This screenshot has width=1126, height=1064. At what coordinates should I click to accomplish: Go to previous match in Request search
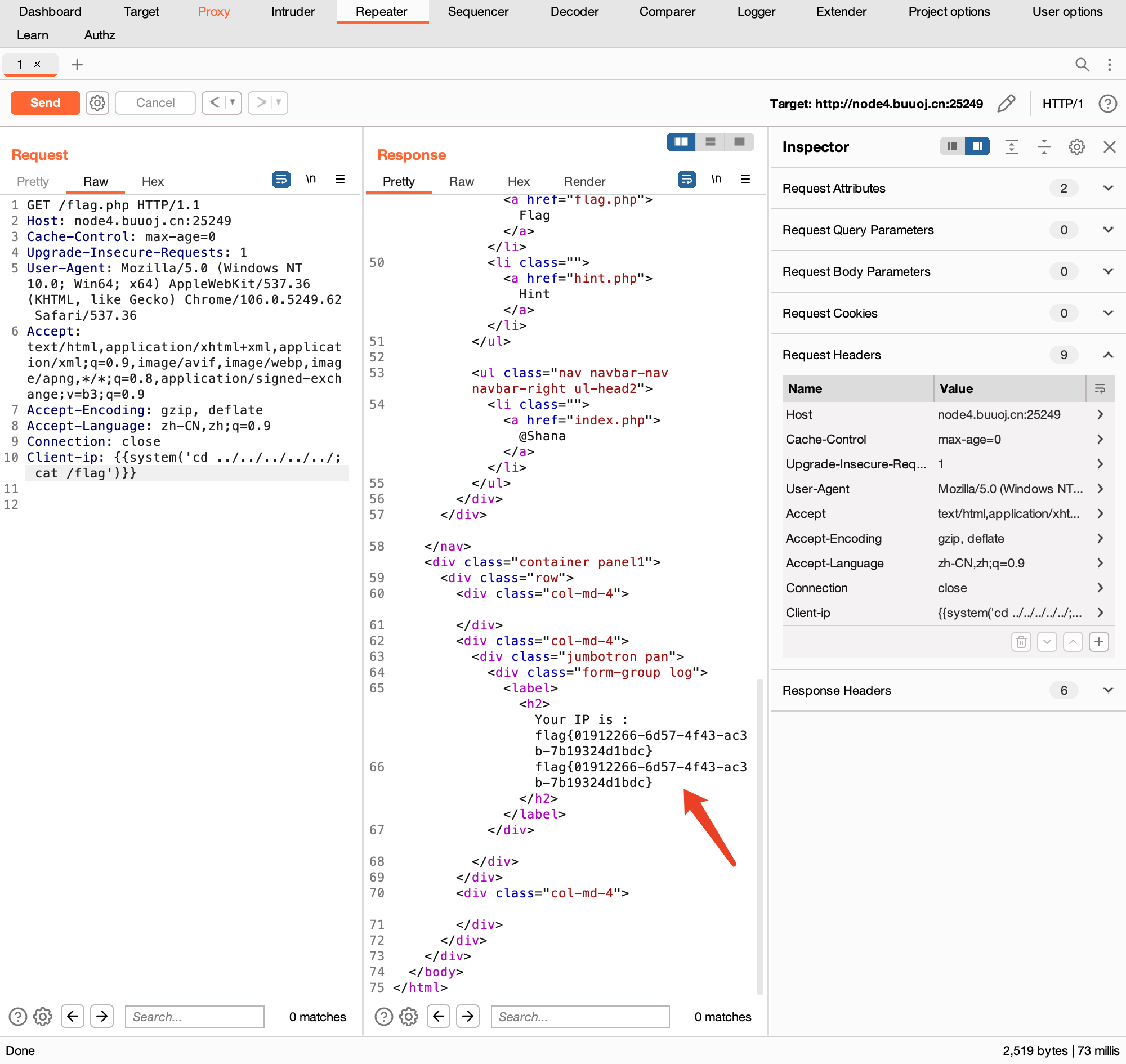(x=73, y=1016)
